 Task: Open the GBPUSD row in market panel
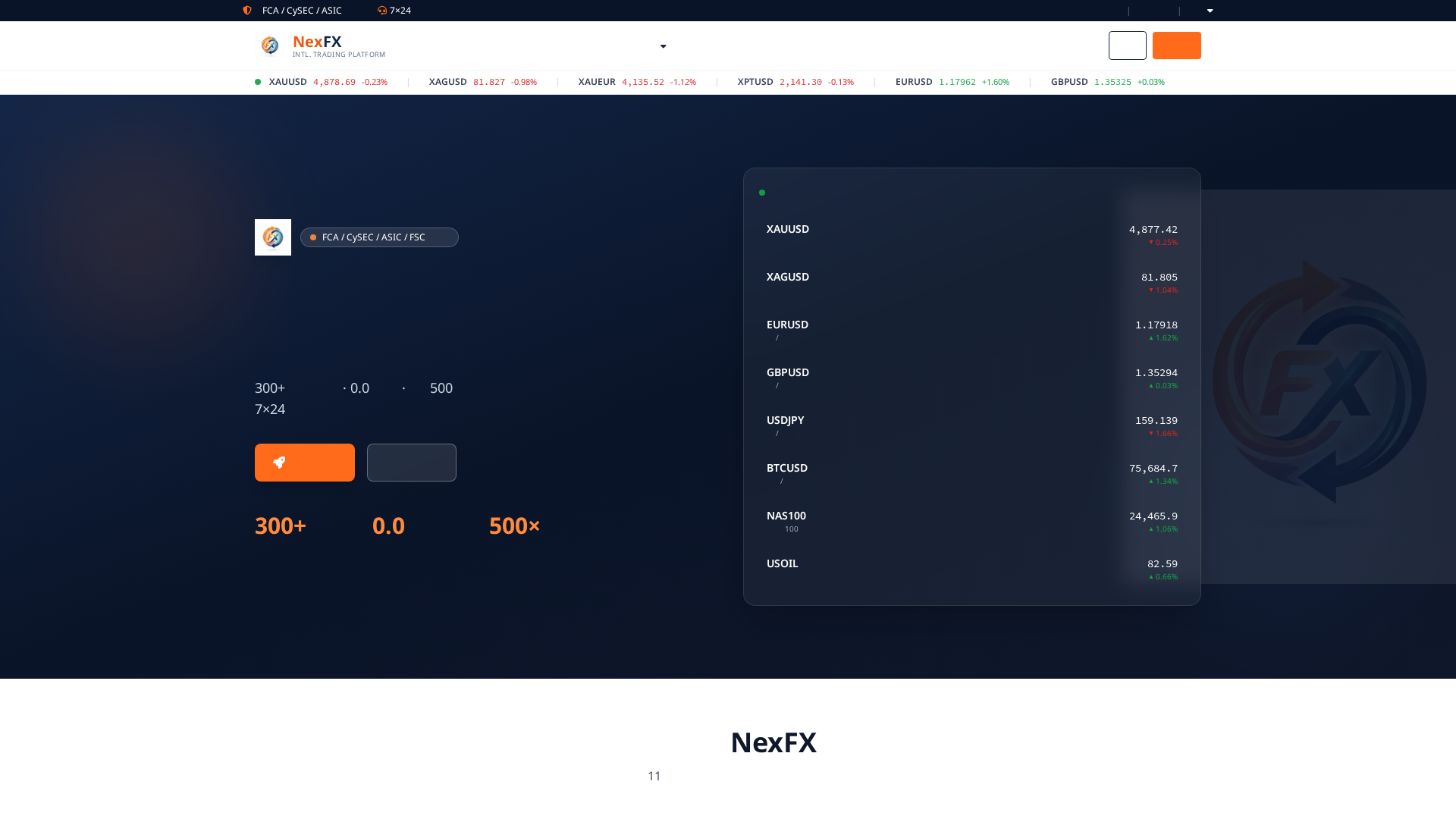click(972, 378)
